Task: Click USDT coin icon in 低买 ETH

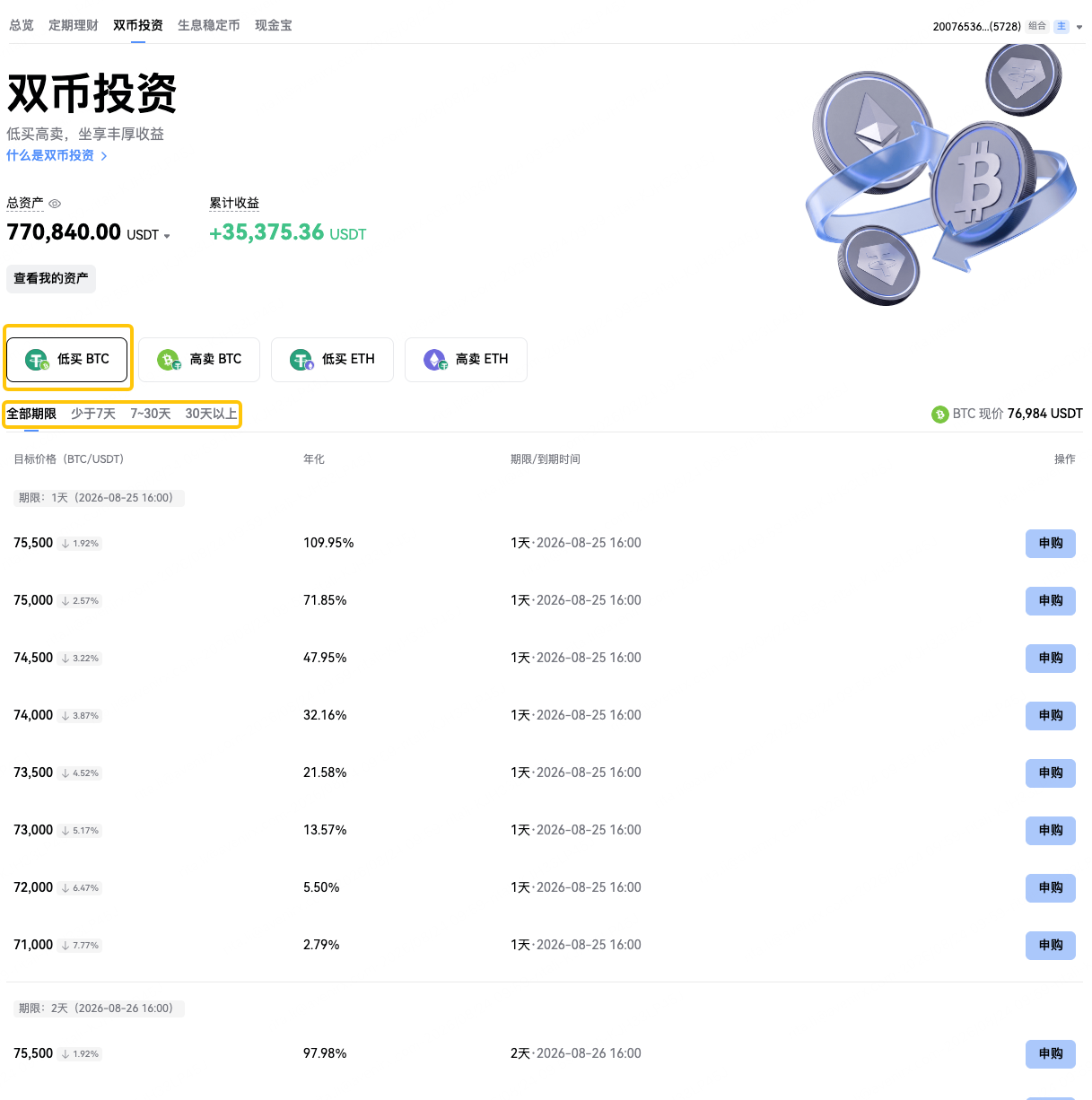Action: [x=301, y=360]
